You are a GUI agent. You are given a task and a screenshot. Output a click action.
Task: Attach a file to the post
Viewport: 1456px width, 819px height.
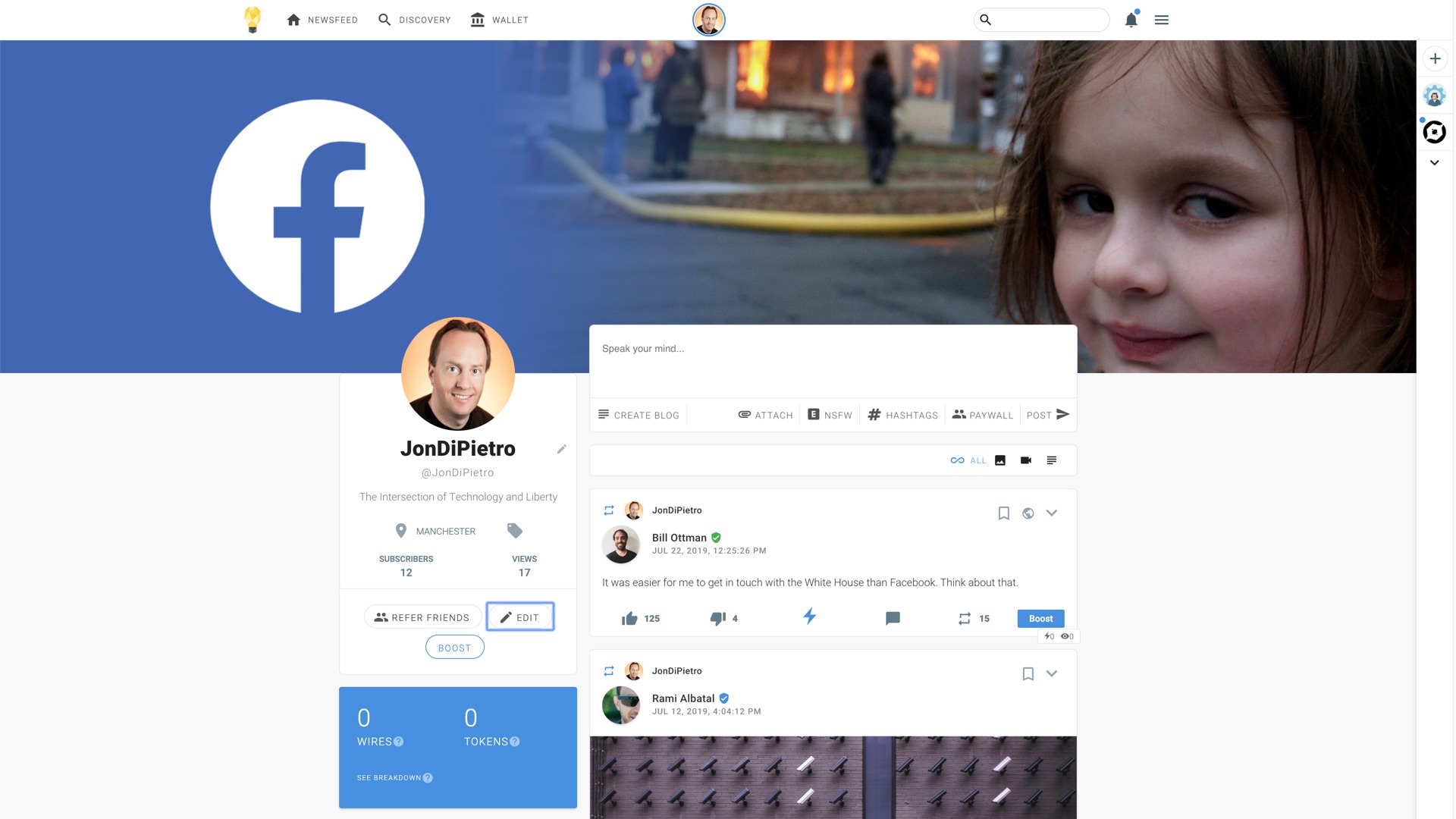pyautogui.click(x=766, y=415)
